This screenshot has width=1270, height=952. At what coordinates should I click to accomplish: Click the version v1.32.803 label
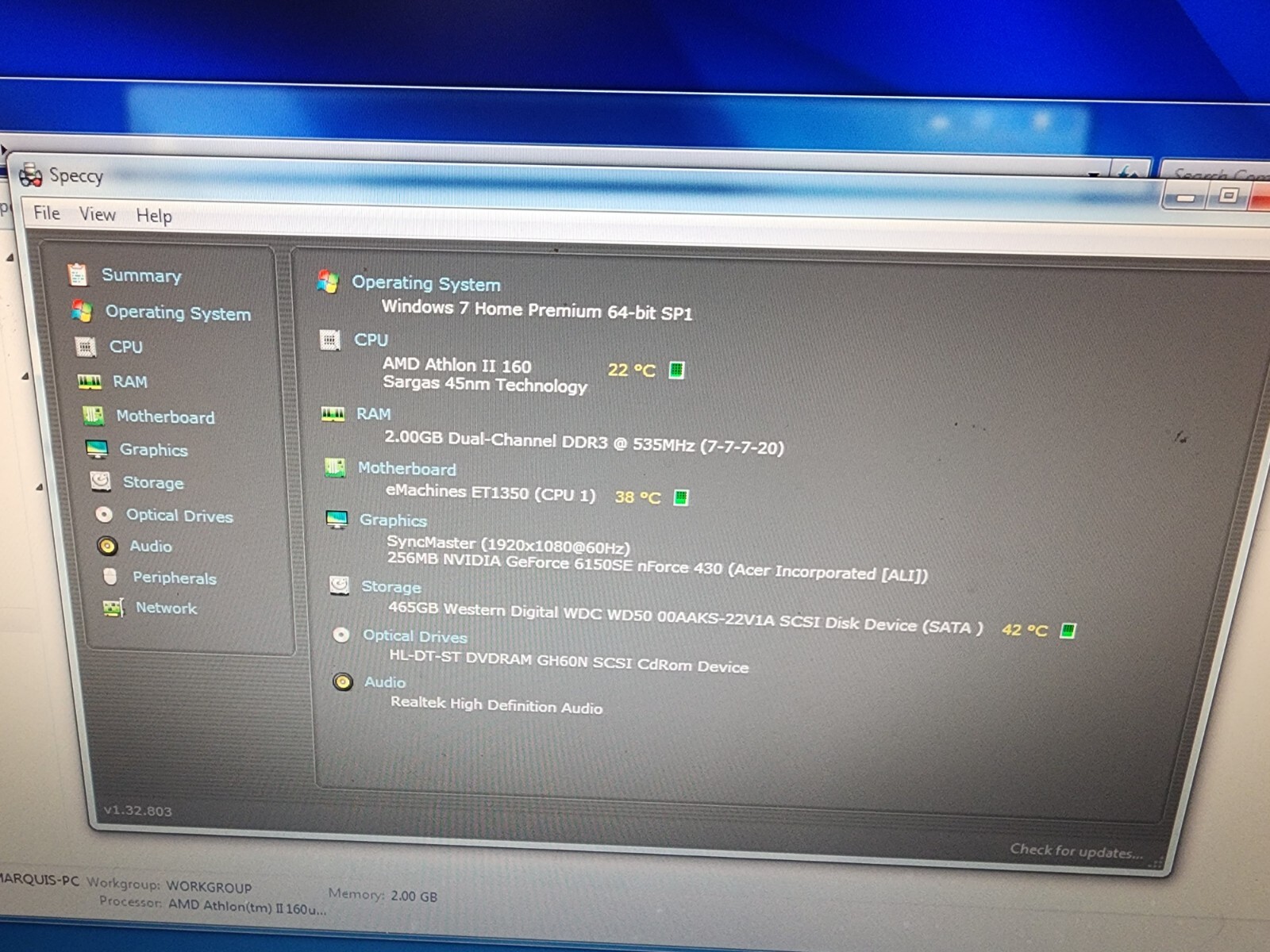click(137, 811)
